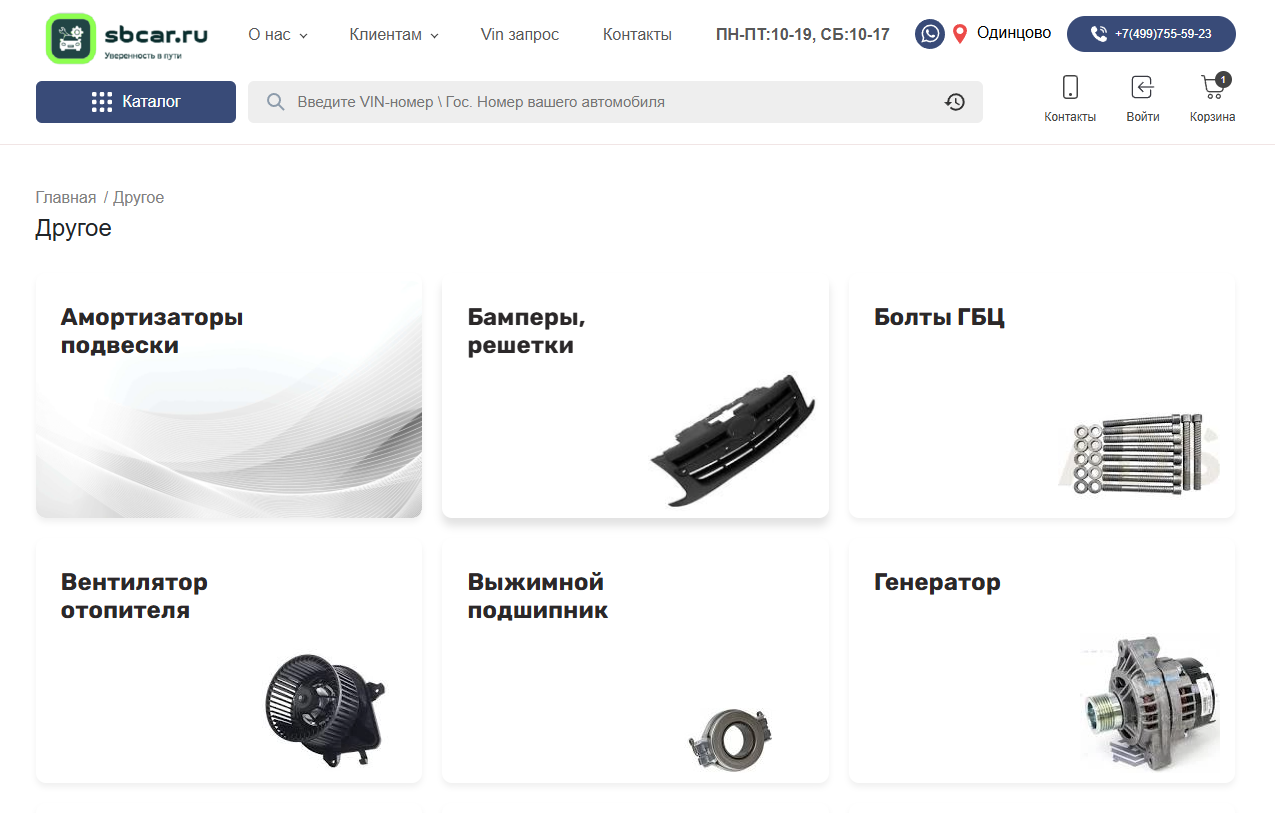Focus the VIN number search field
The image size is (1275, 813).
click(x=615, y=102)
